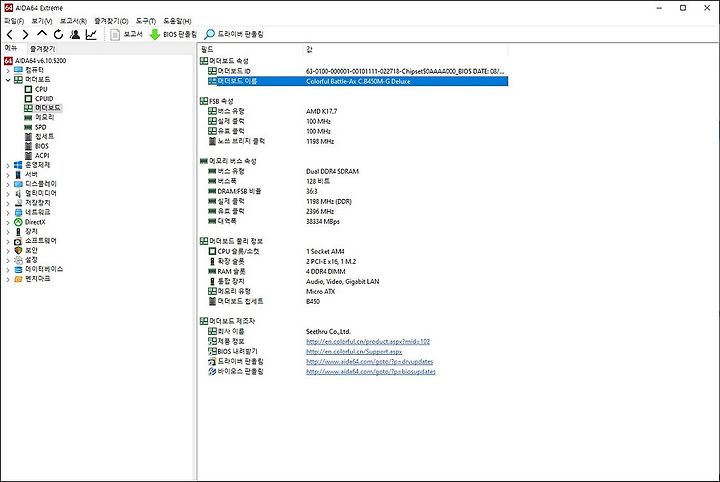Expand the 서버 node chevron

click(8, 174)
